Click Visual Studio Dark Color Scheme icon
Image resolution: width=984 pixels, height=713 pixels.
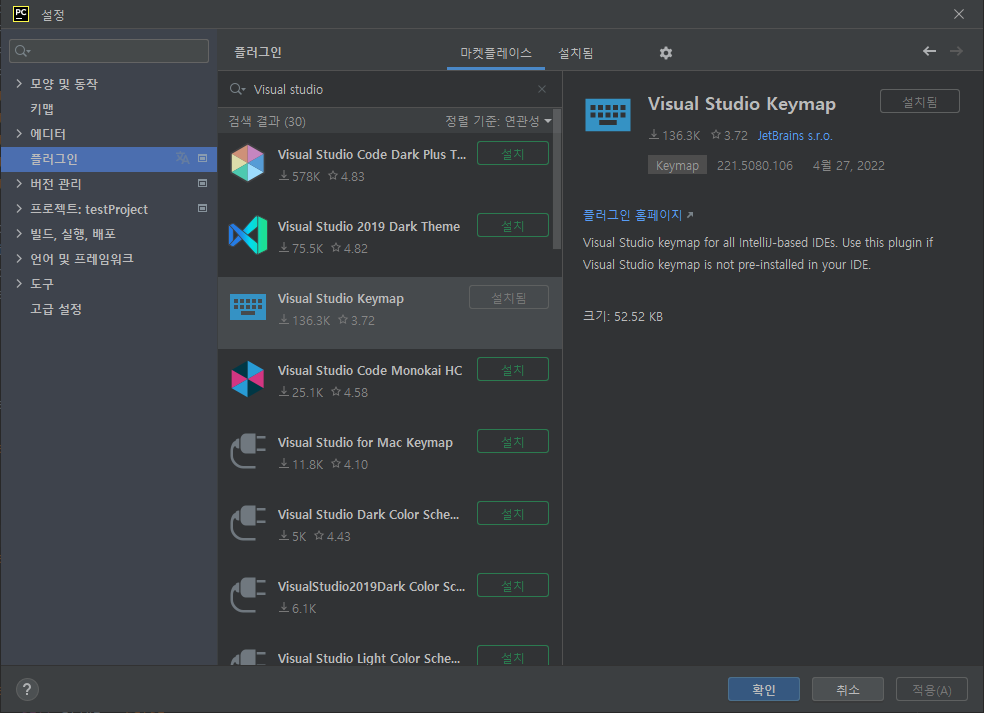[x=248, y=523]
